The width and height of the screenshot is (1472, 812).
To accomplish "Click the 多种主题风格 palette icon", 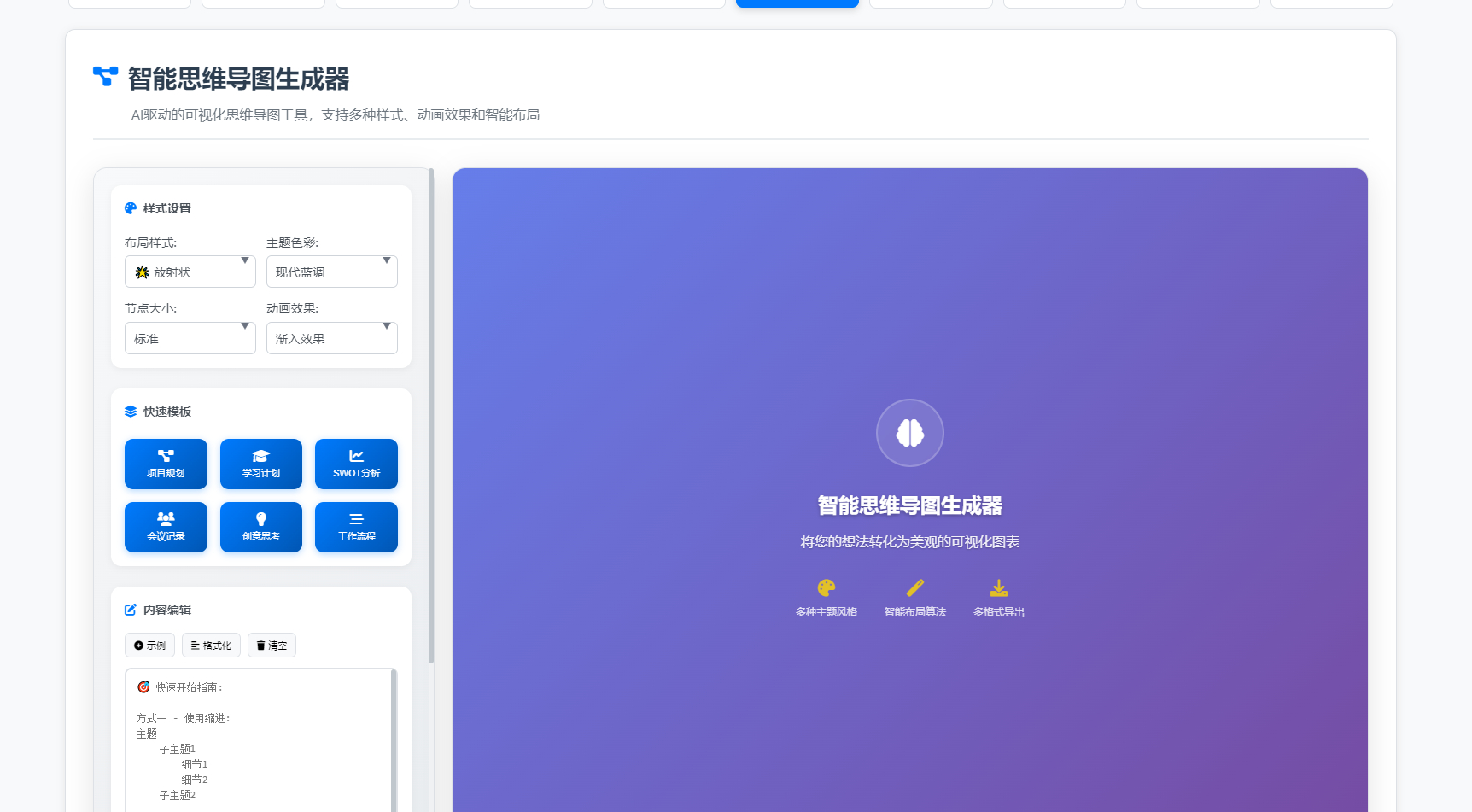I will 826,588.
